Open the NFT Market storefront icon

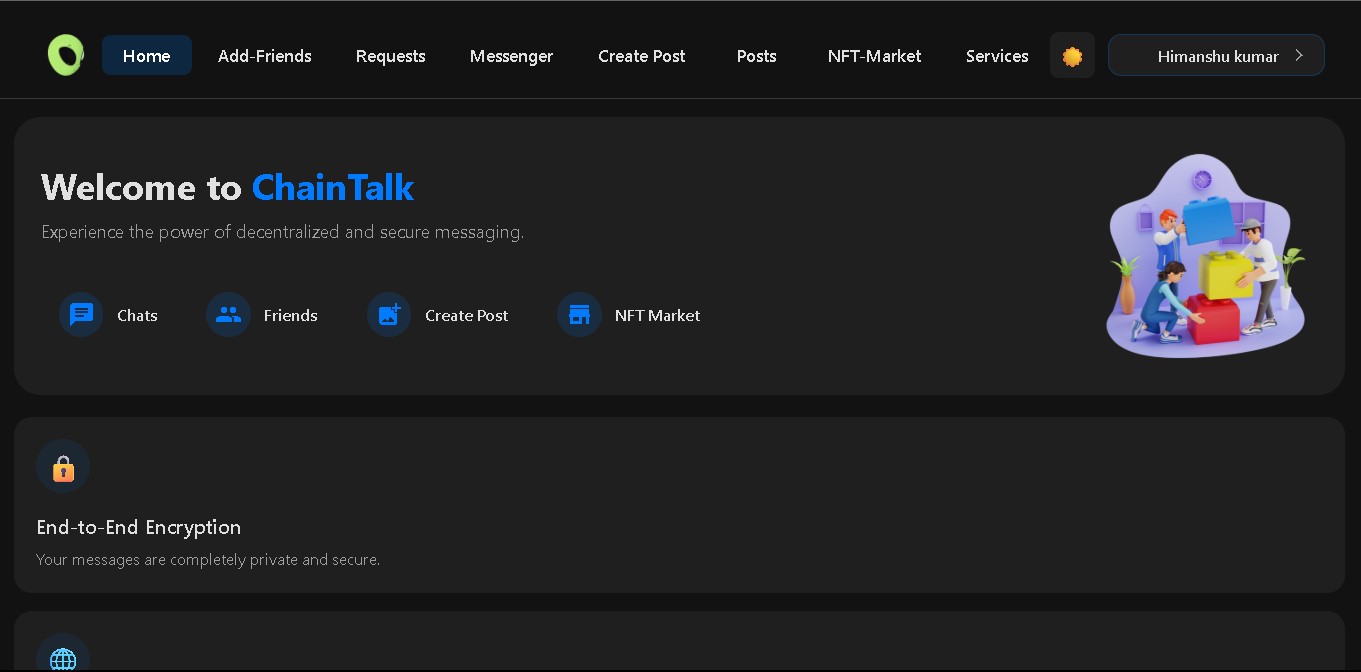click(x=579, y=315)
